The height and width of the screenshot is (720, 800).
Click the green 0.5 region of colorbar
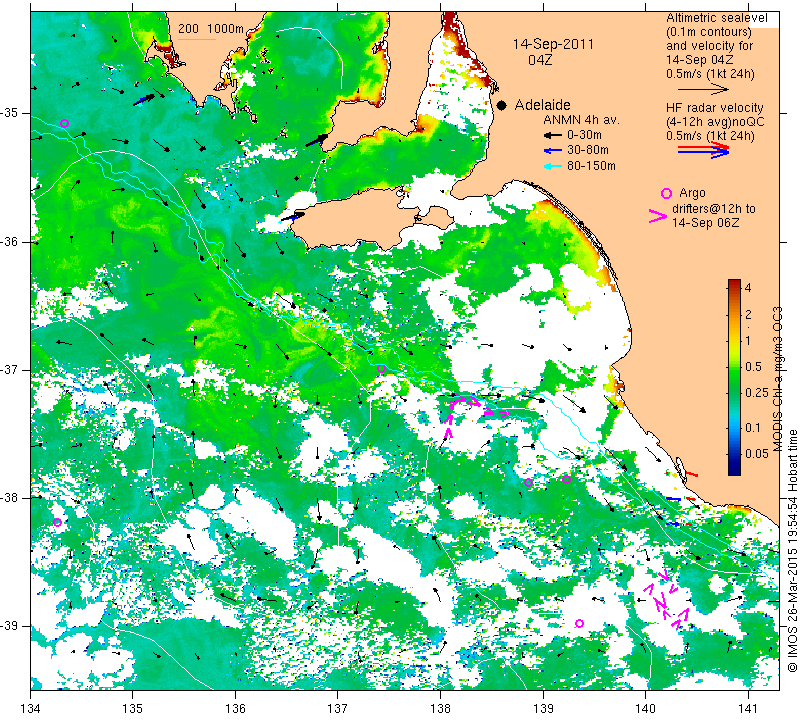[734, 366]
